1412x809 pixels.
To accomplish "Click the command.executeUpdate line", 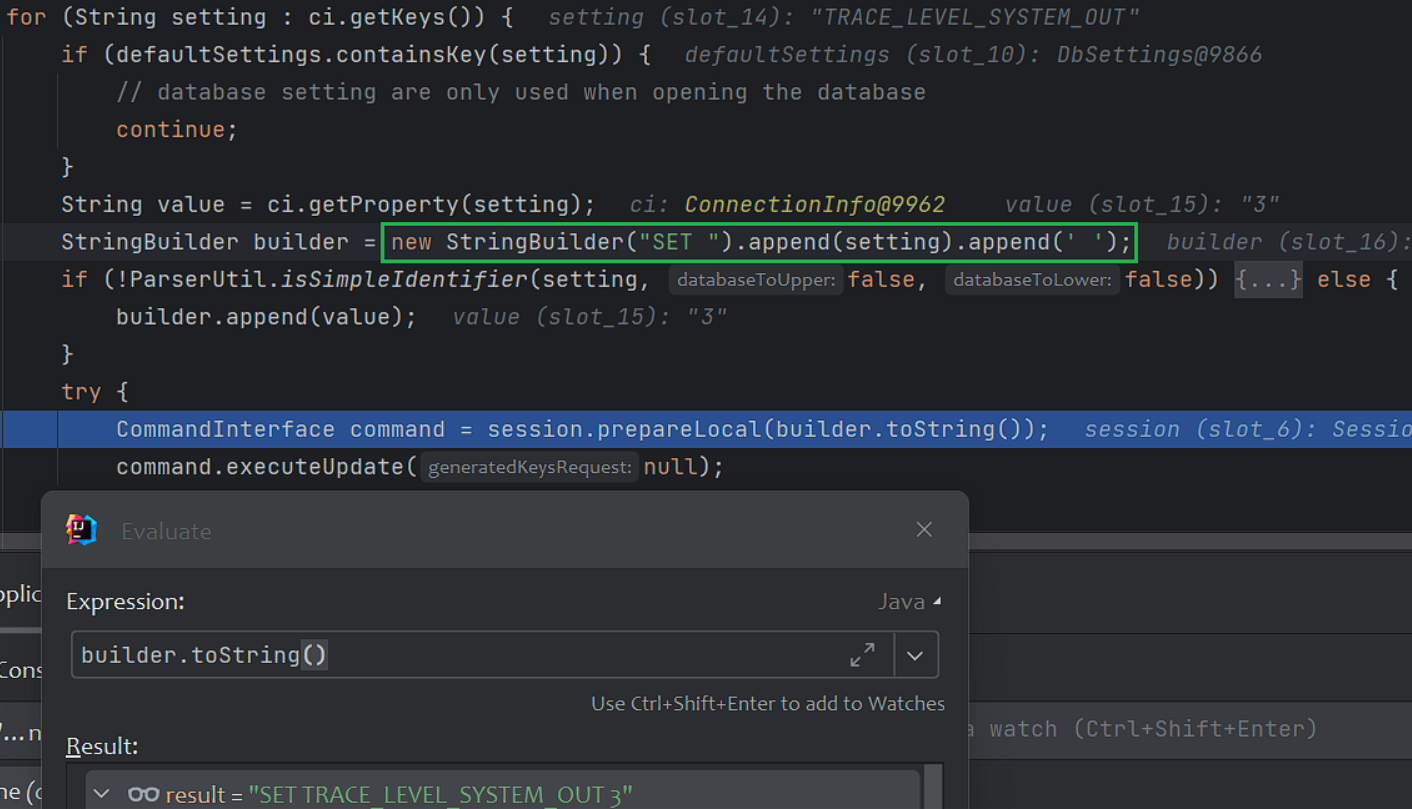I will pyautogui.click(x=419, y=467).
